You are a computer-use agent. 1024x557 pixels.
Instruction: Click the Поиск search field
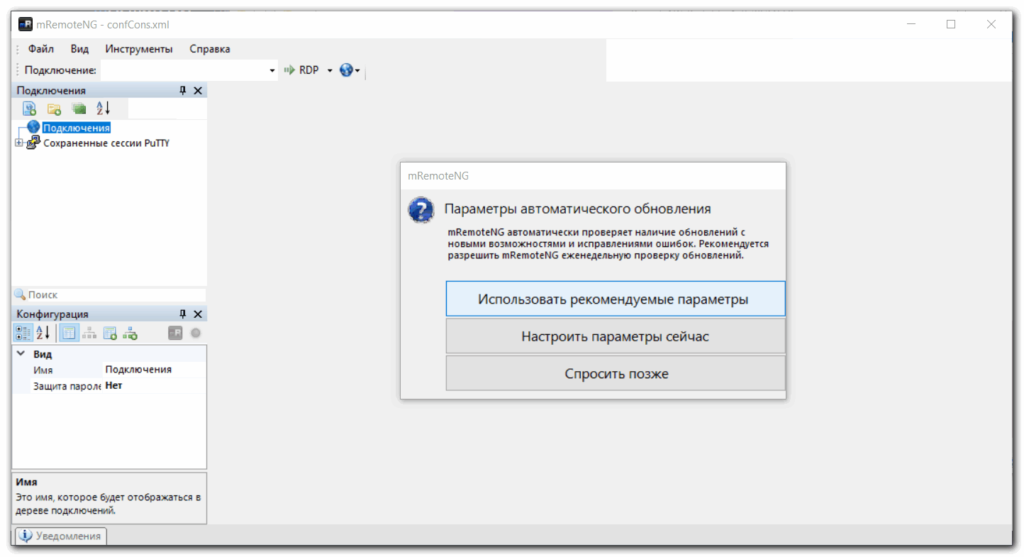point(110,295)
